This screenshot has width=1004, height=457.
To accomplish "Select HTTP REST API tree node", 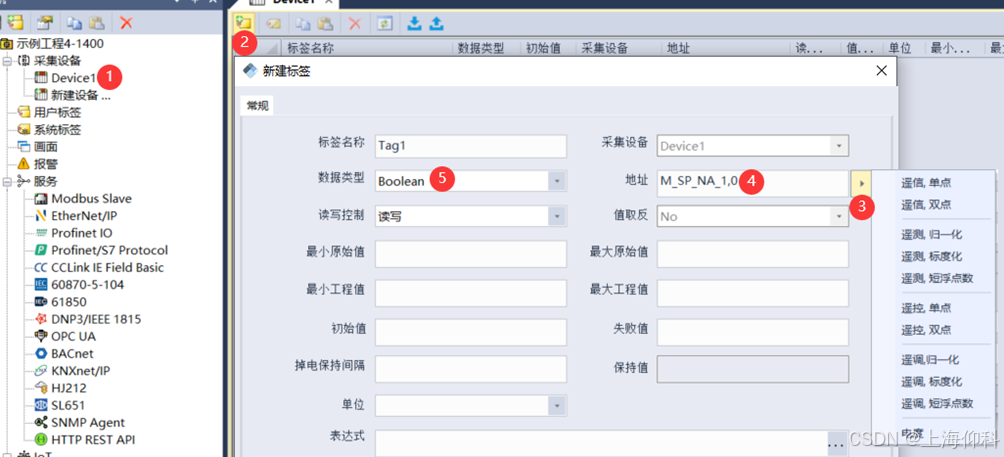I will (93, 440).
